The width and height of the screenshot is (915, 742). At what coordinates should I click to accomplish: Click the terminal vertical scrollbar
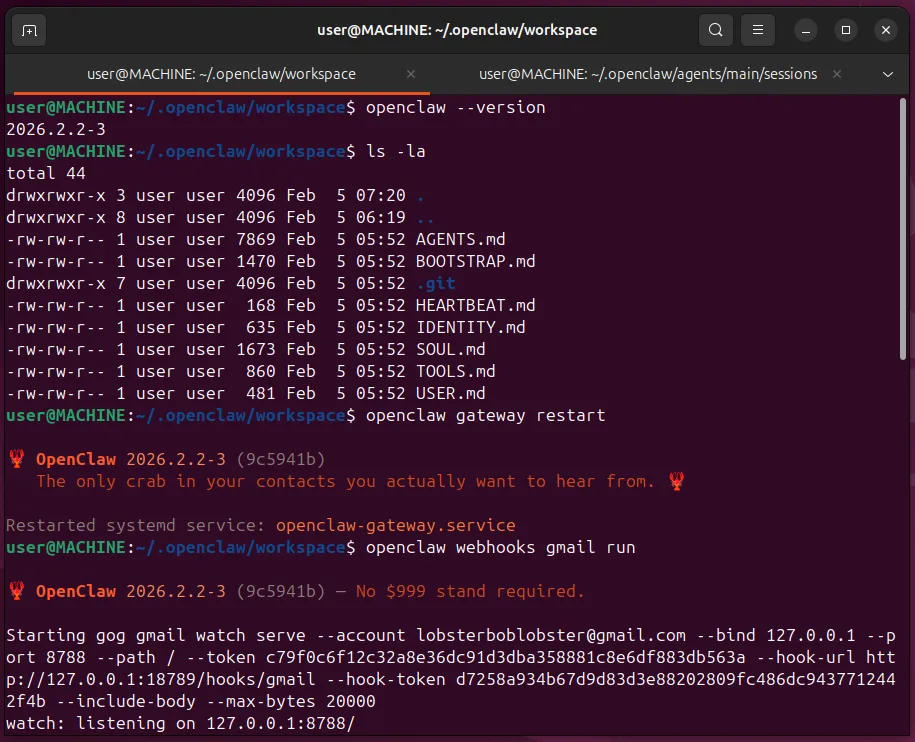[905, 230]
